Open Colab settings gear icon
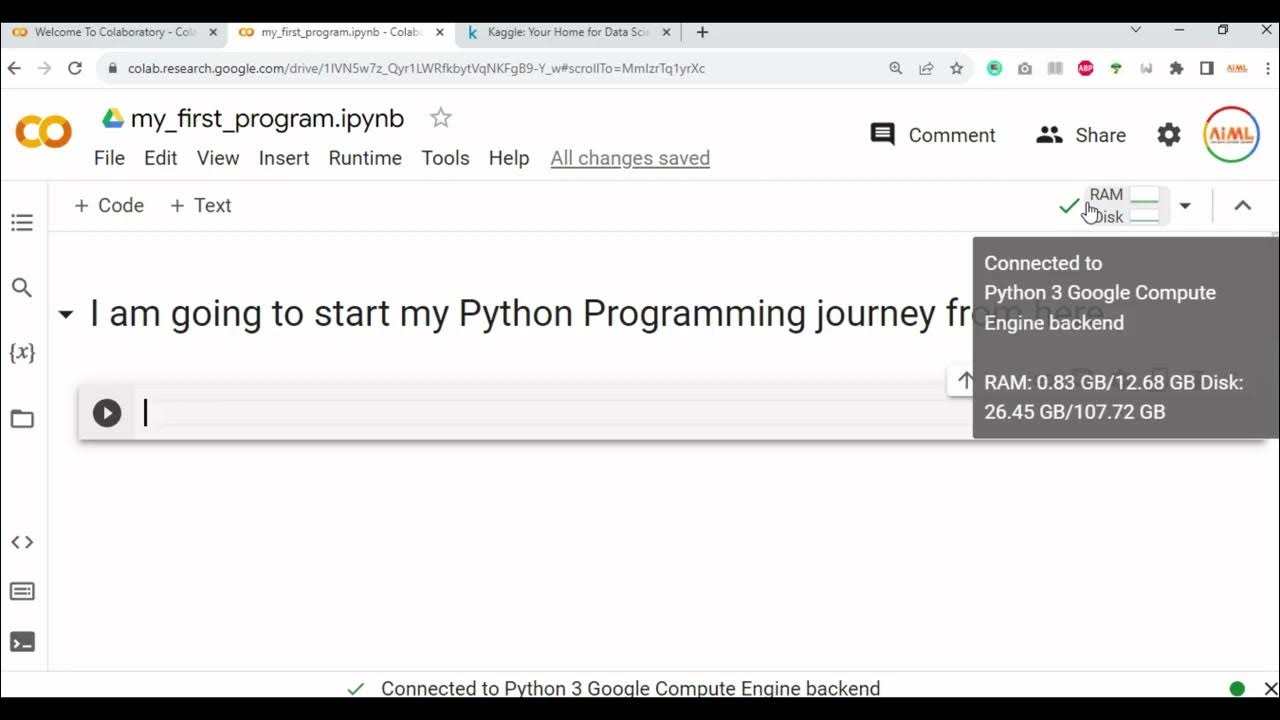Viewport: 1280px width, 720px height. [x=1169, y=135]
